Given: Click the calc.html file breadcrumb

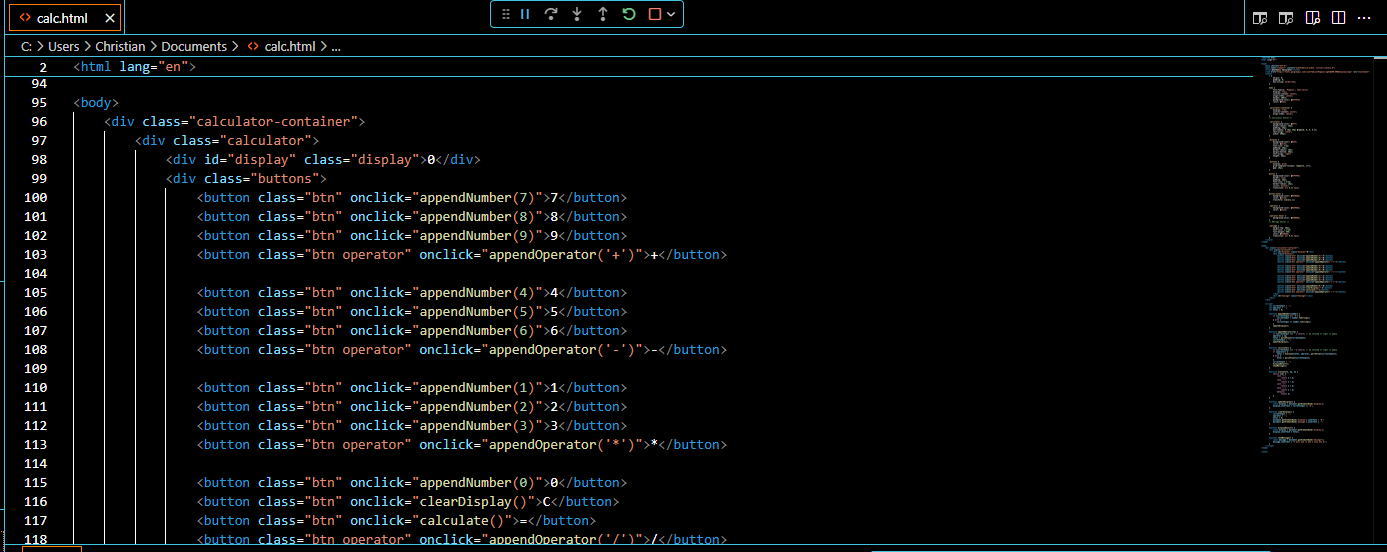Looking at the screenshot, I should 289,46.
